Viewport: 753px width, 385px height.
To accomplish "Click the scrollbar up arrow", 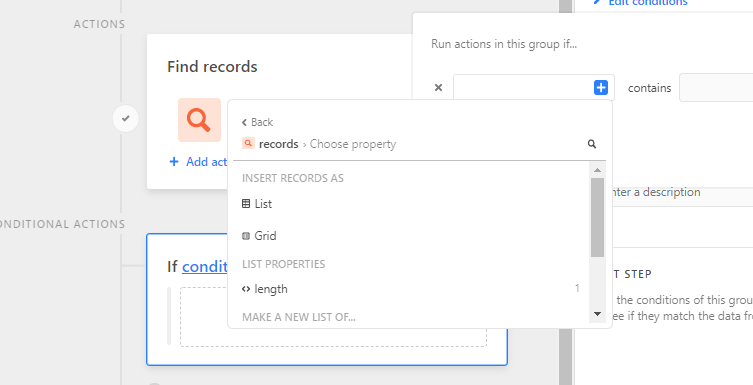I will click(597, 170).
